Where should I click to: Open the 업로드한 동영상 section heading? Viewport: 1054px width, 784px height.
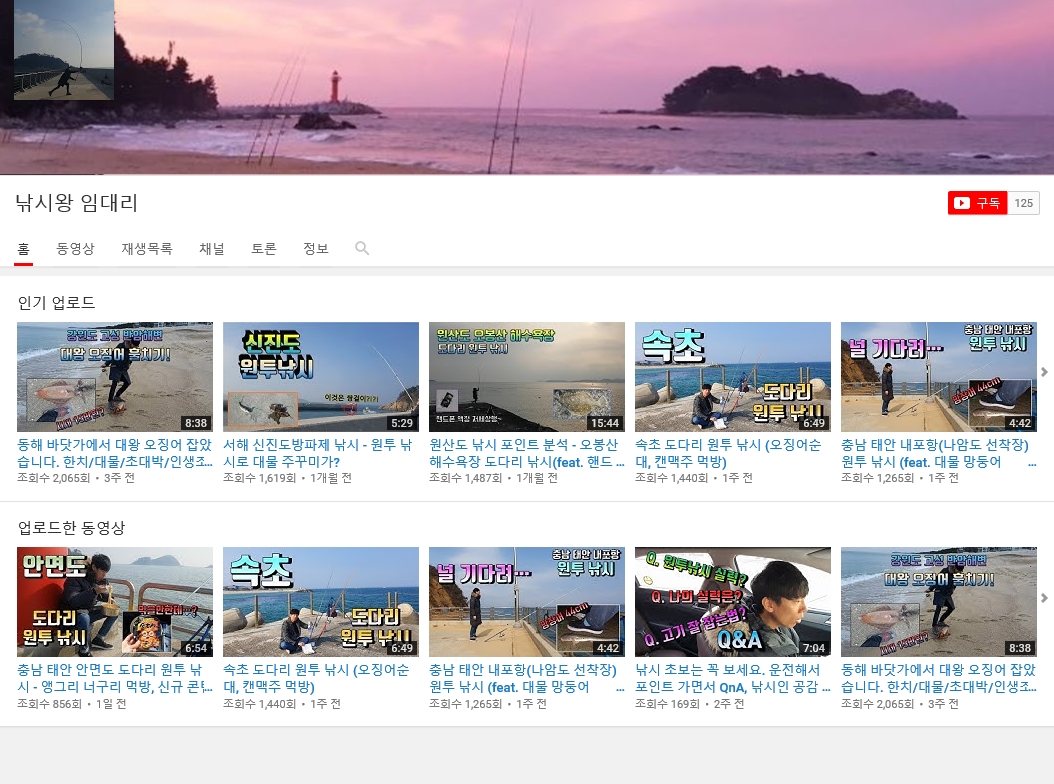click(x=71, y=527)
